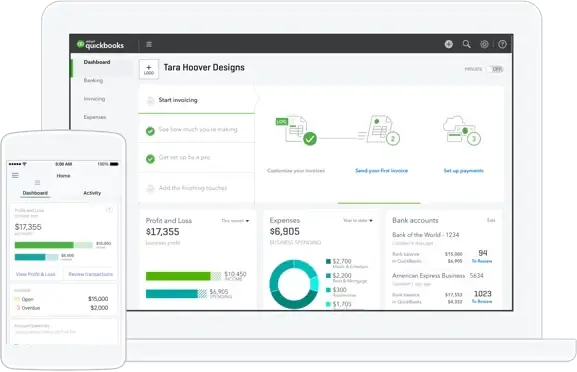Click the $2,200 Rent & Mortgage legend swatch
This screenshot has width=577, height=372.
tap(328, 276)
